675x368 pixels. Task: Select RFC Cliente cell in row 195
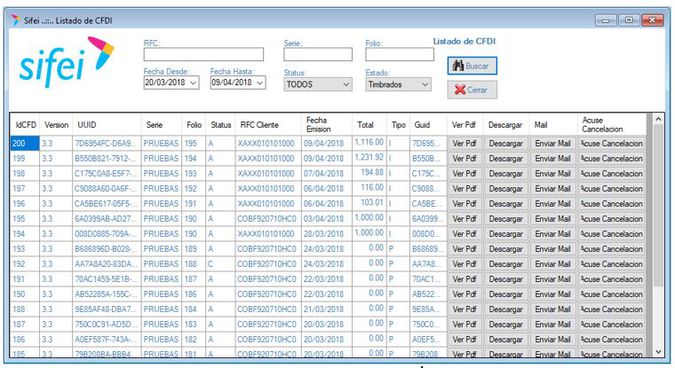tap(269, 219)
